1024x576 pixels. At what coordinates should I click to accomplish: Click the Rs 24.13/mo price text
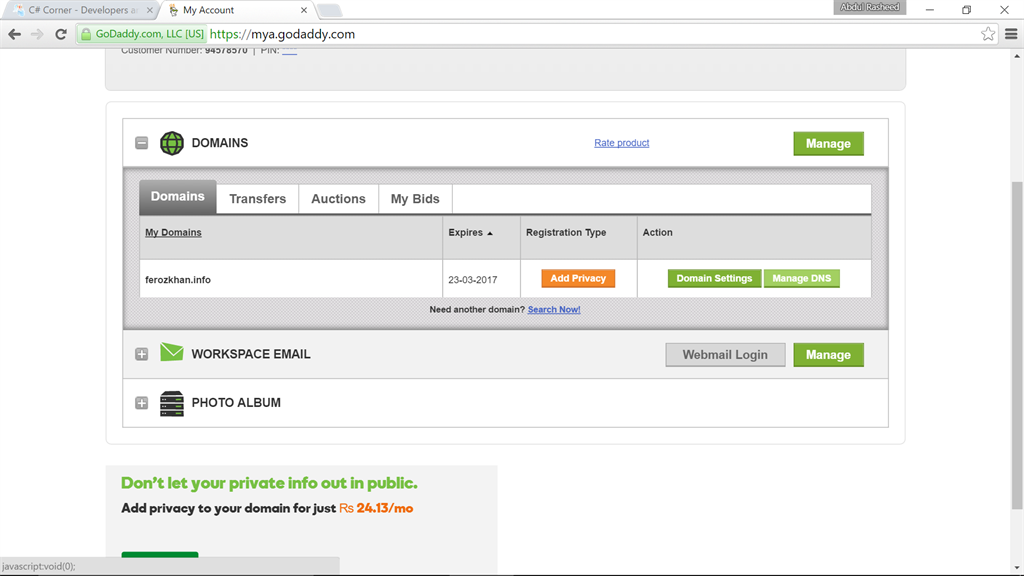tap(376, 508)
